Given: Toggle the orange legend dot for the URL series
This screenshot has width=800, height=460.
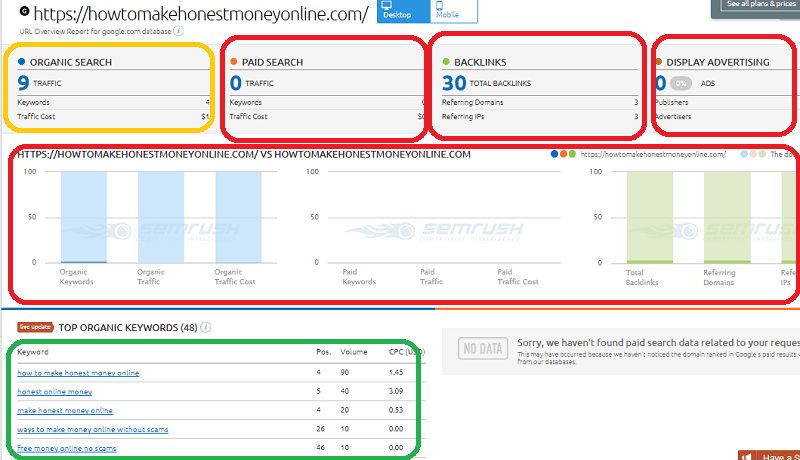Looking at the screenshot, I should [x=563, y=154].
